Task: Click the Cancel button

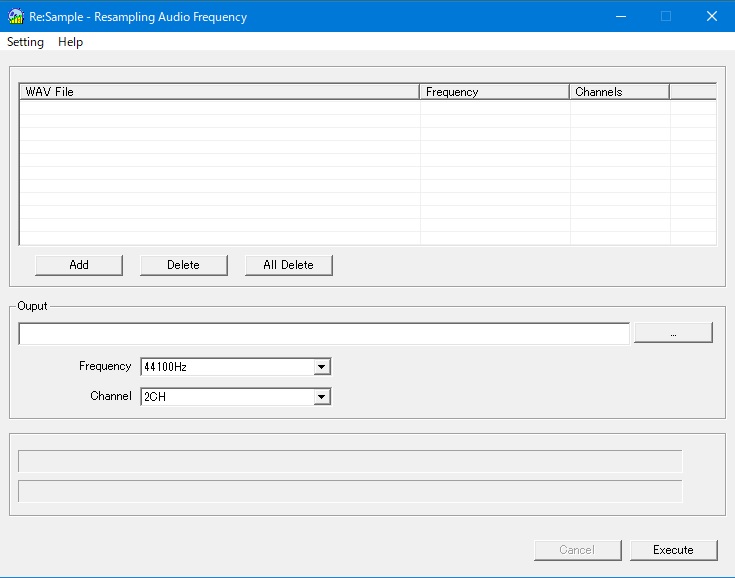Action: (578, 550)
